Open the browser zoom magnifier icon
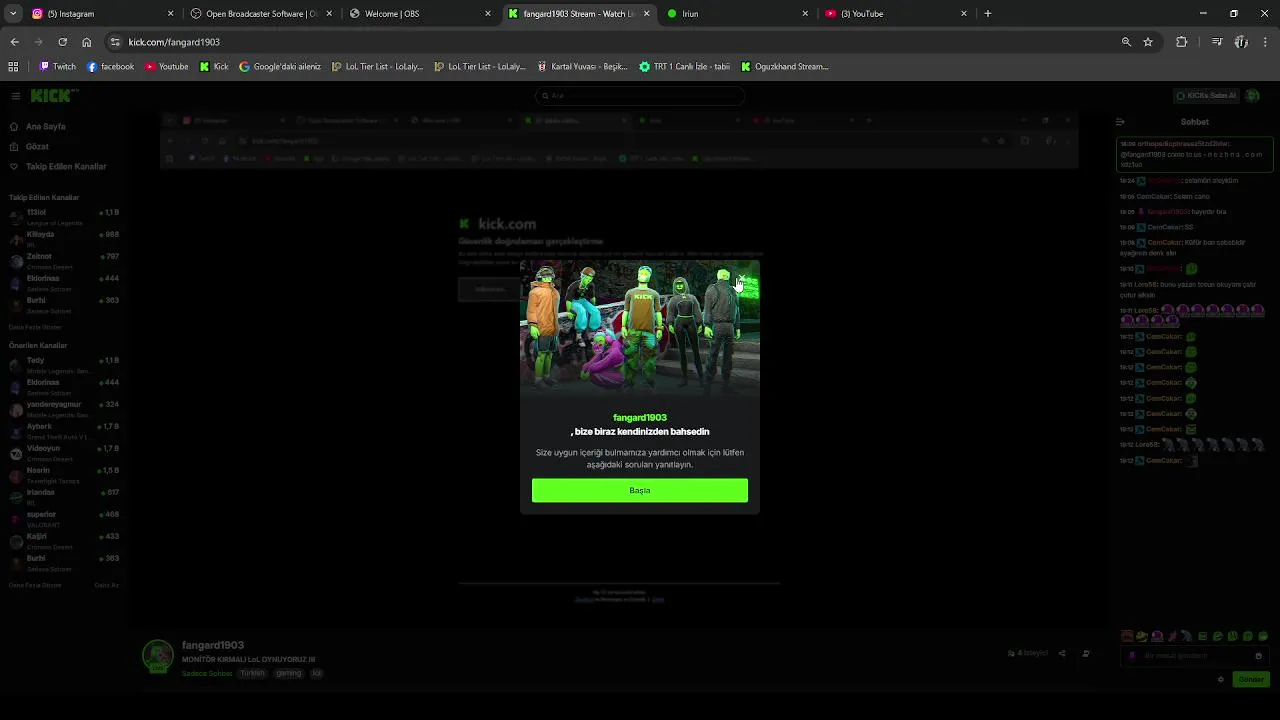This screenshot has width=1280, height=720. pyautogui.click(x=1126, y=42)
